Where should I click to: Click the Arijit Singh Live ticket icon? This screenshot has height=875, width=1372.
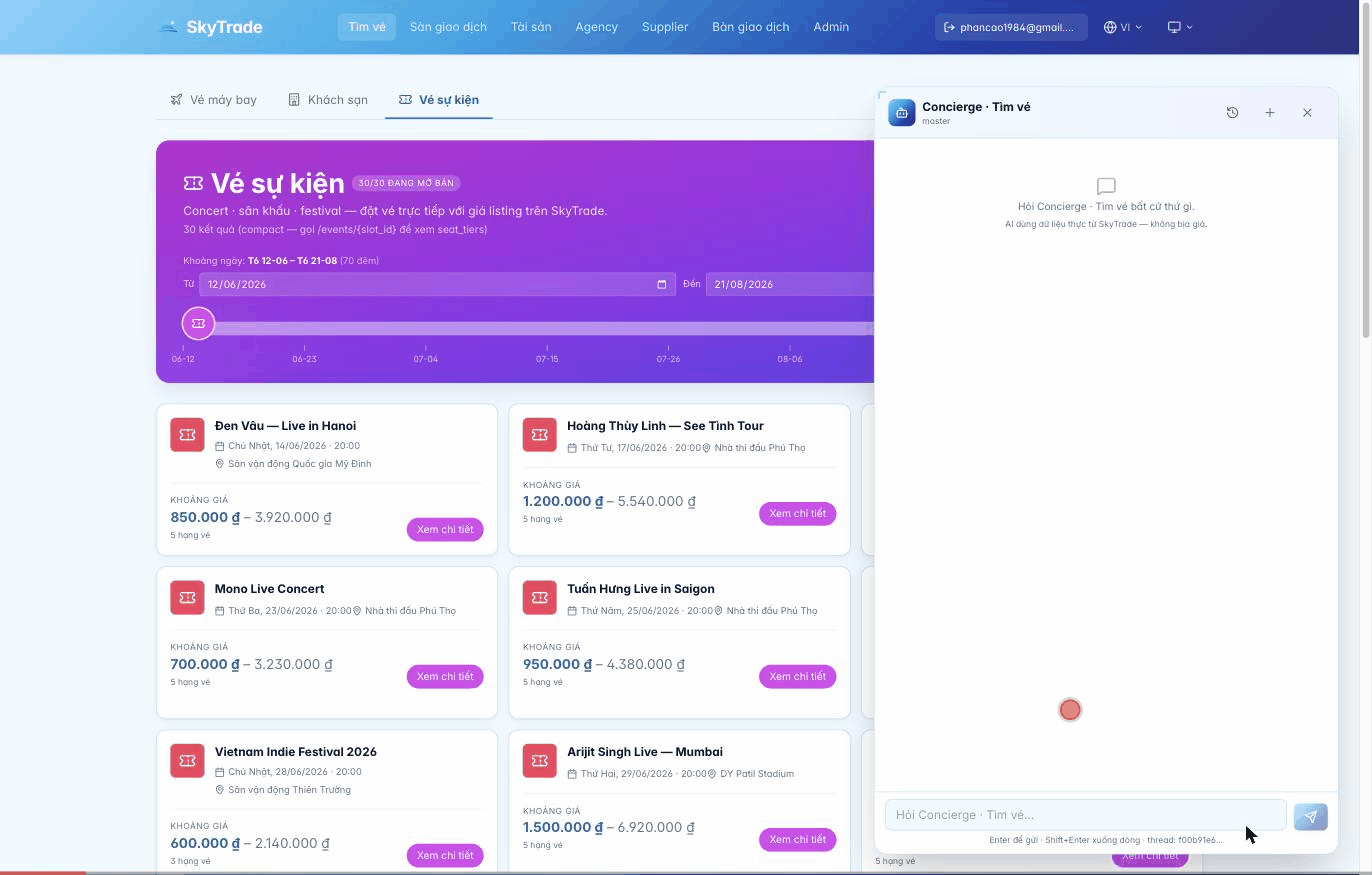540,761
